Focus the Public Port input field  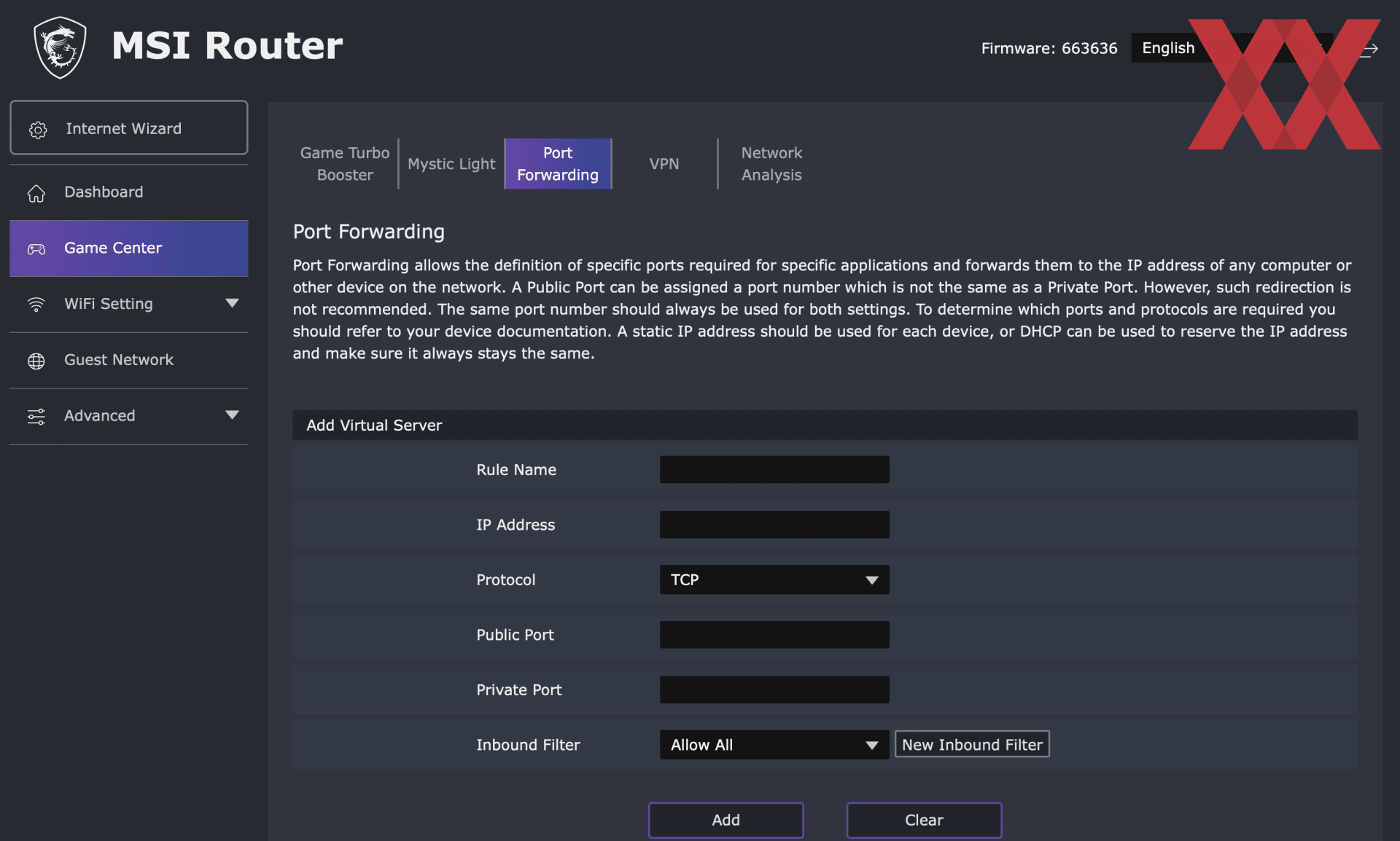coord(774,634)
